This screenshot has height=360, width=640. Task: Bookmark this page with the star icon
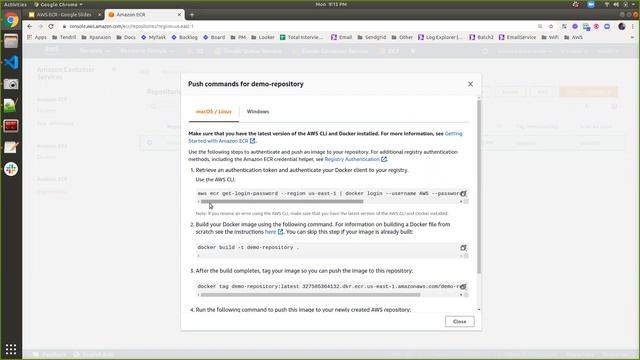551,26
